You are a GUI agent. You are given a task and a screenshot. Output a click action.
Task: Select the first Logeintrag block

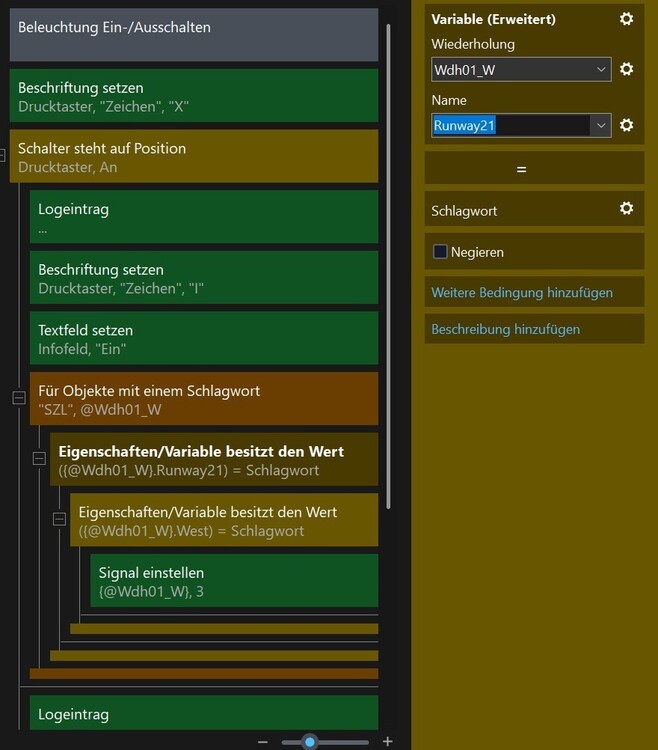point(204,217)
